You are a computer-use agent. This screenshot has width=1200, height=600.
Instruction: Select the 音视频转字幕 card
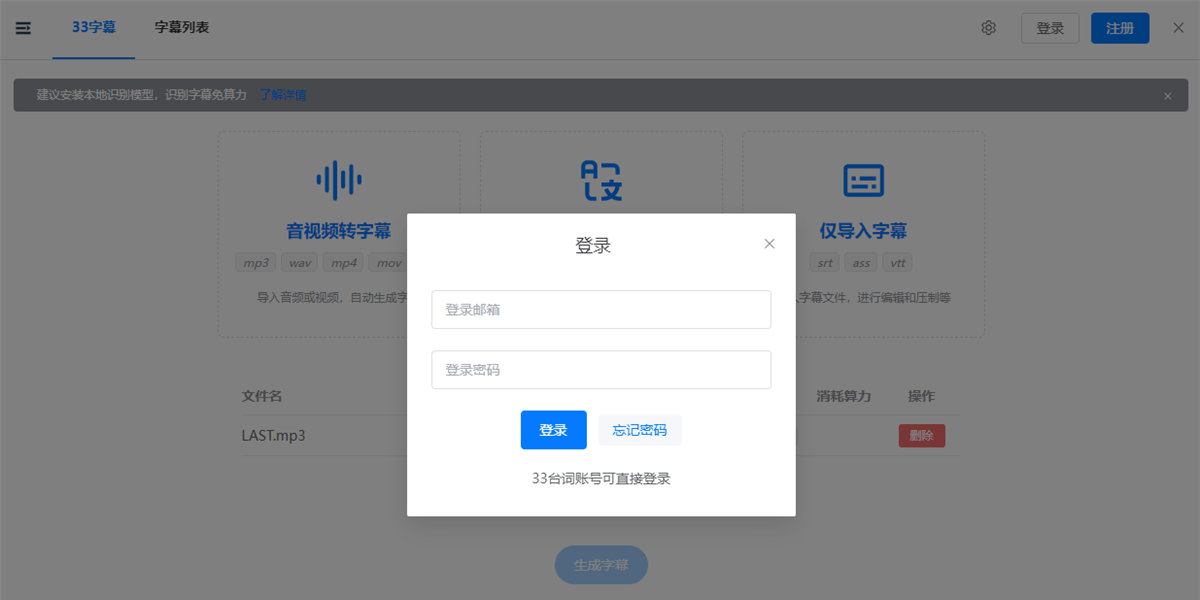339,229
